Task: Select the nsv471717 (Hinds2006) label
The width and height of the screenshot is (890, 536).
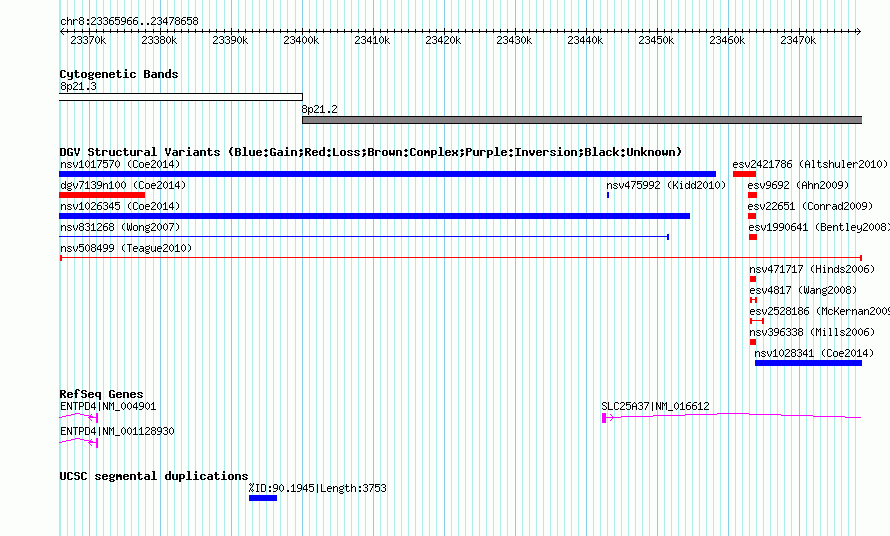Action: point(812,269)
